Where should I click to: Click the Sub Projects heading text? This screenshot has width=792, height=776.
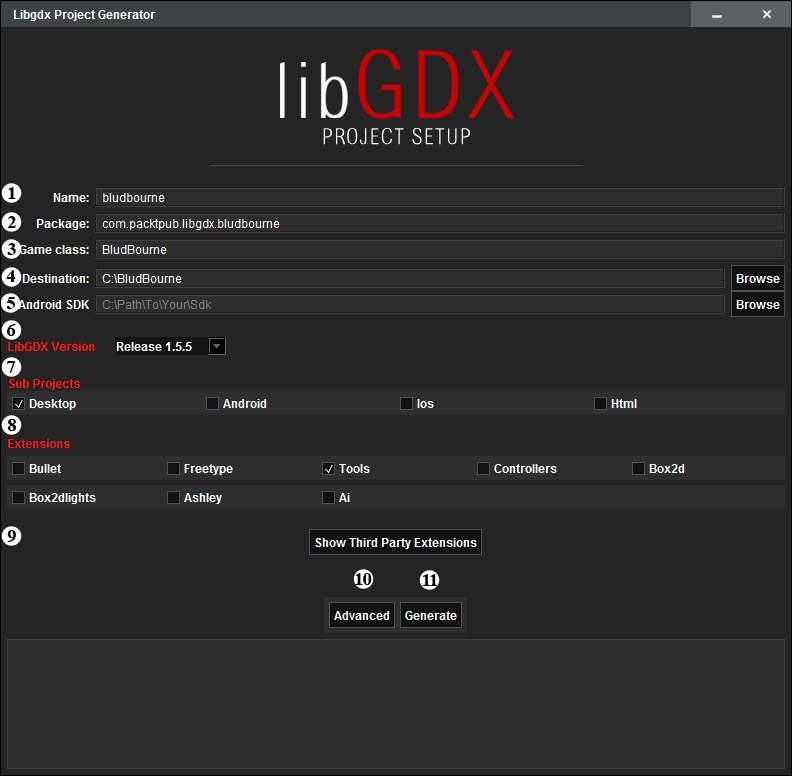44,383
